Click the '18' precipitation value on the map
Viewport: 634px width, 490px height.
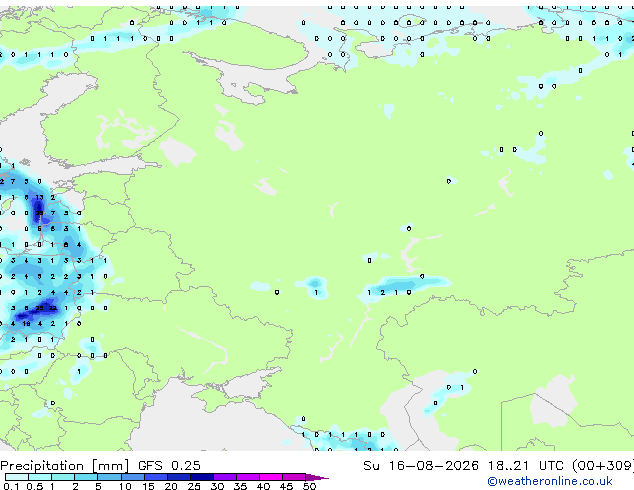click(26, 324)
